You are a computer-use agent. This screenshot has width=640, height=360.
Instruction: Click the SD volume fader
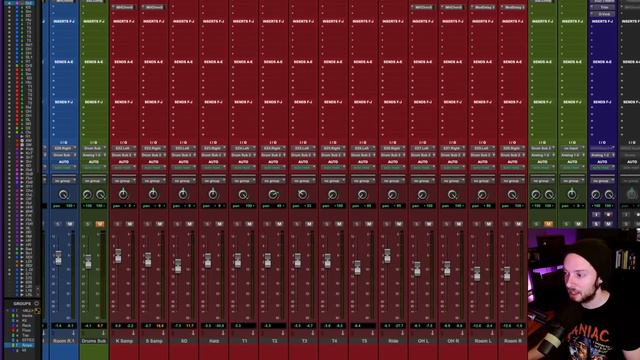click(x=178, y=266)
